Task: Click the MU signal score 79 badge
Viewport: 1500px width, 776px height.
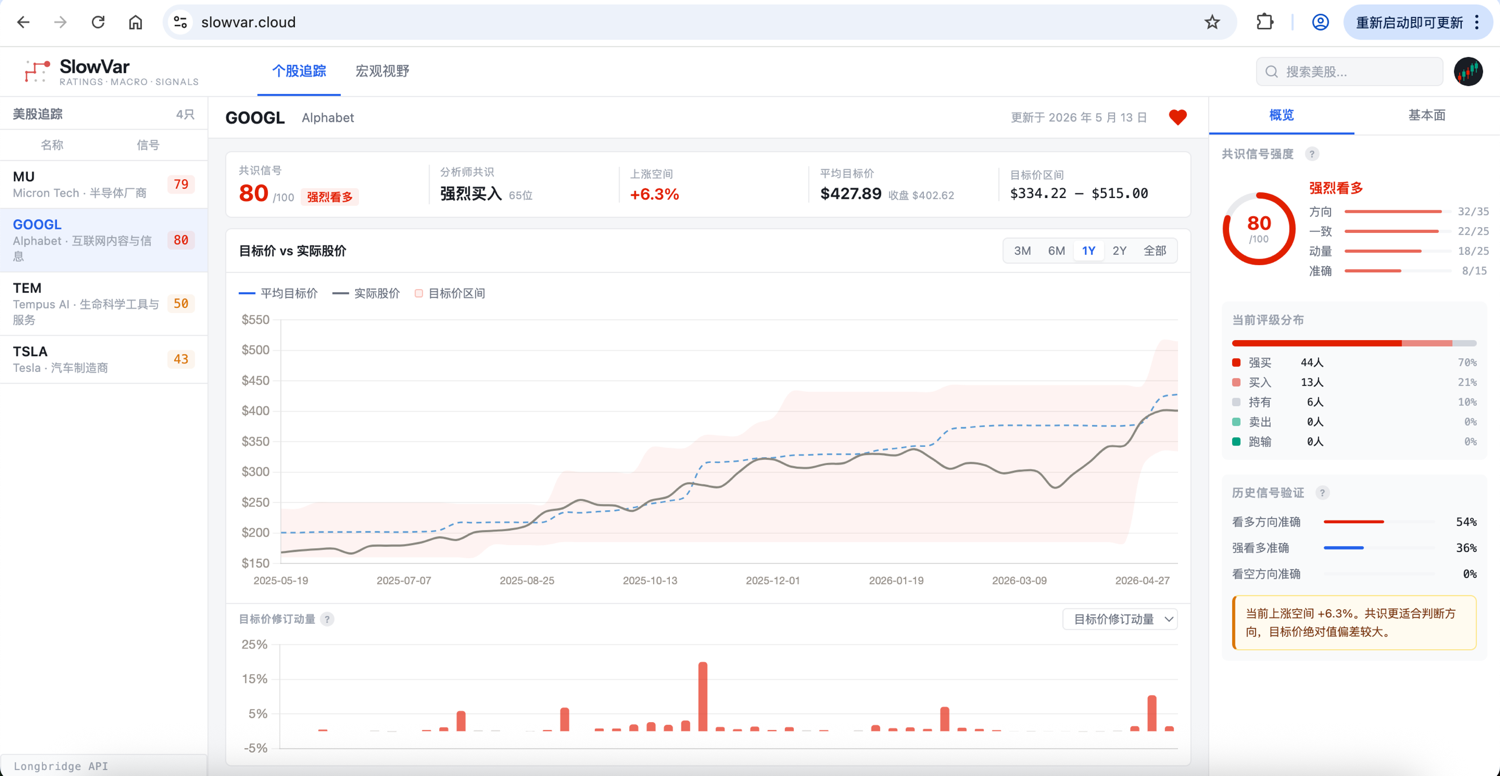Action: (181, 184)
